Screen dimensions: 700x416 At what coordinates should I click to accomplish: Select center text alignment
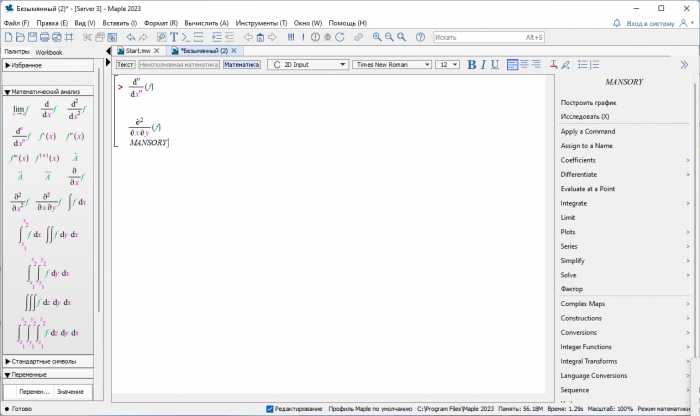point(524,65)
